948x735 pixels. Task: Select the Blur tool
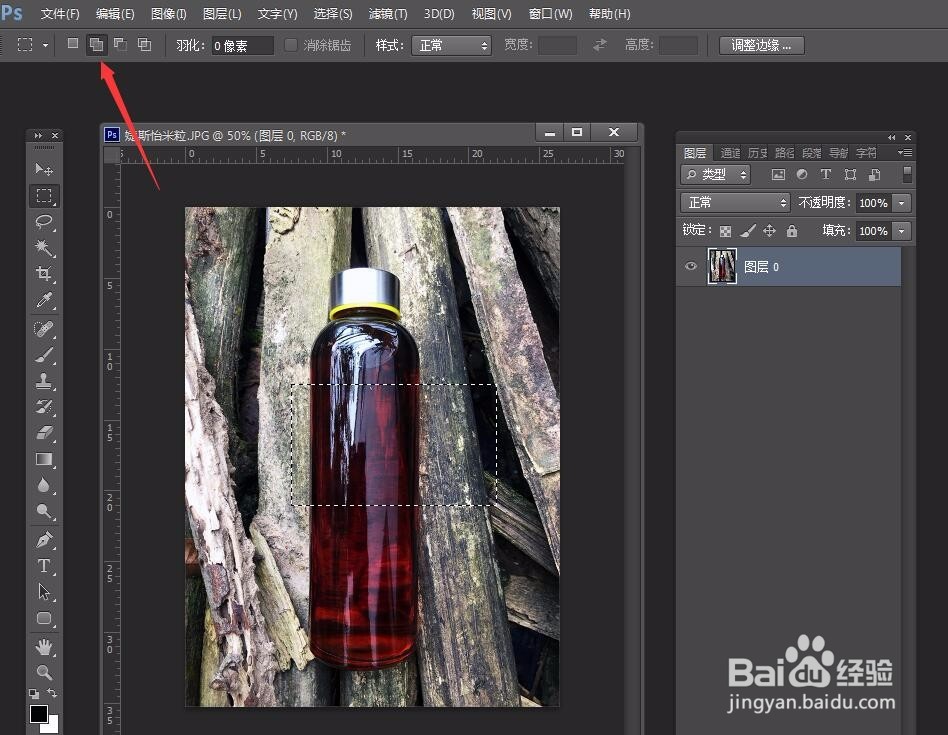point(44,485)
